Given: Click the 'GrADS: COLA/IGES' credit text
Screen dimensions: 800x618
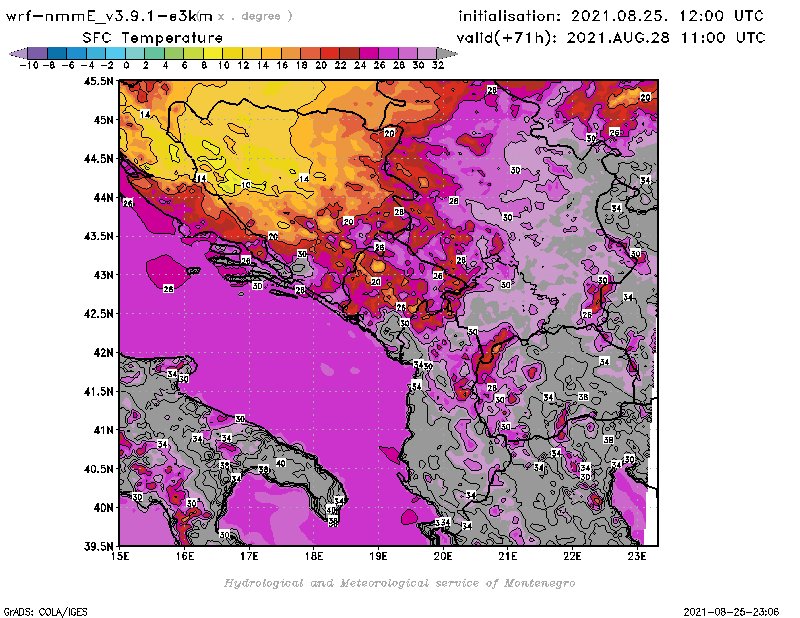Looking at the screenshot, I should tap(45, 612).
